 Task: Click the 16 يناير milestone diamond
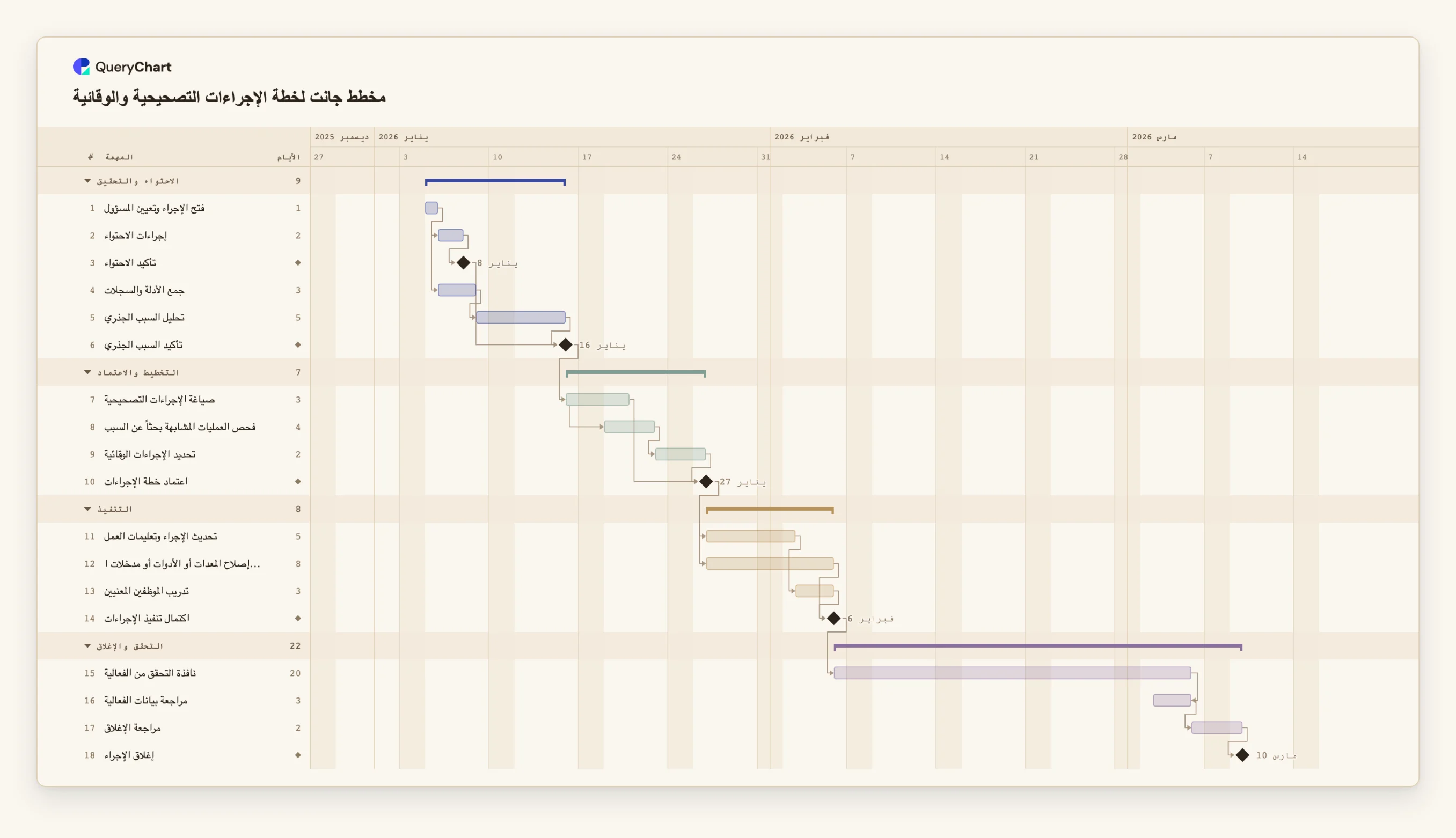565,345
